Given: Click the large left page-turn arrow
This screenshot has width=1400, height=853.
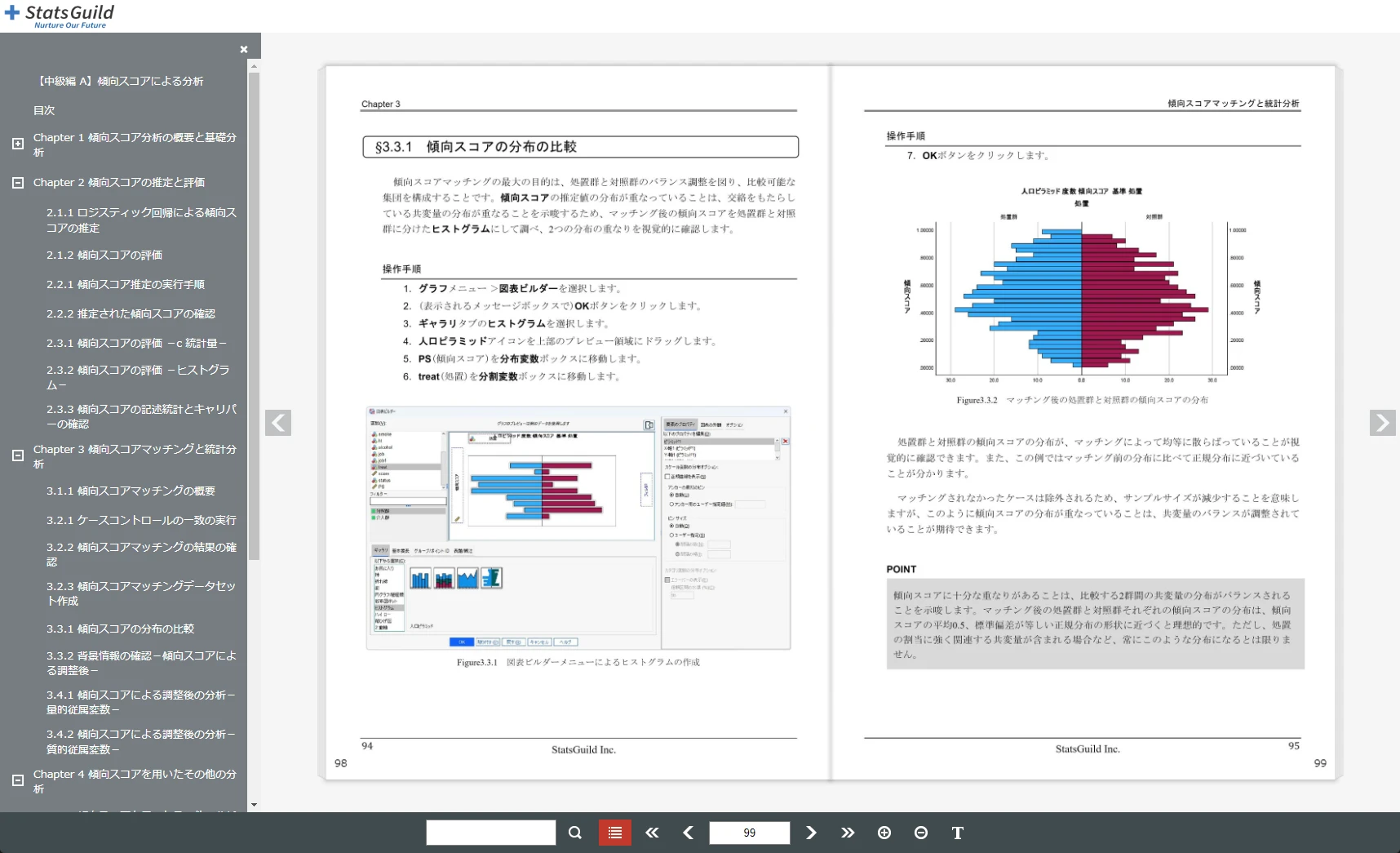Looking at the screenshot, I should pyautogui.click(x=278, y=423).
